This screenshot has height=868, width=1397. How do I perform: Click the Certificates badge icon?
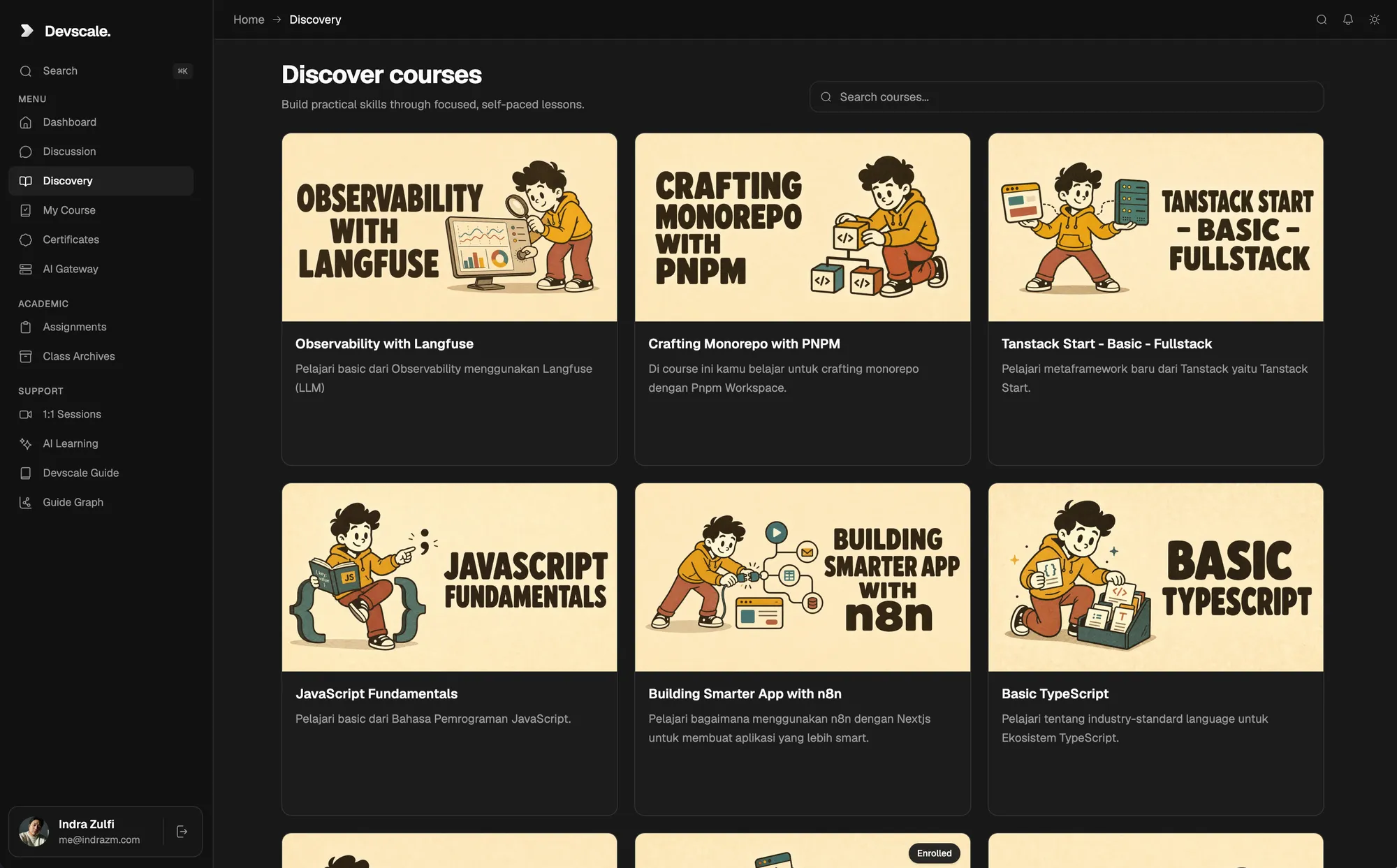(x=26, y=240)
